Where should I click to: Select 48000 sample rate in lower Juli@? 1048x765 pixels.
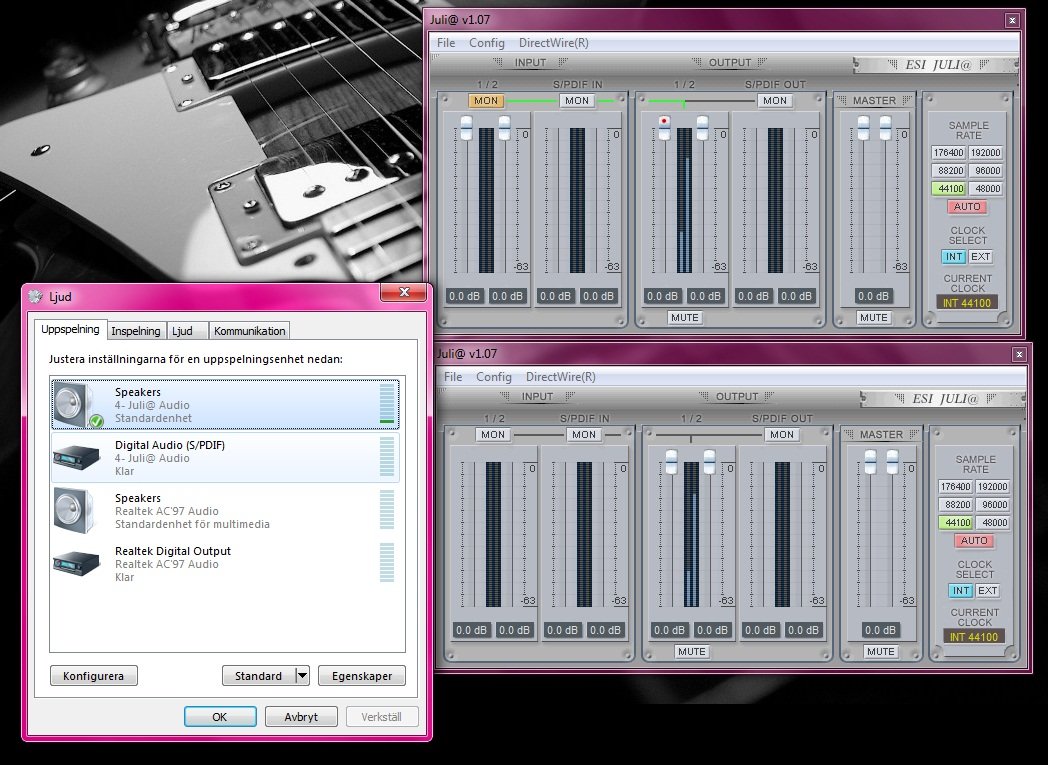point(993,522)
